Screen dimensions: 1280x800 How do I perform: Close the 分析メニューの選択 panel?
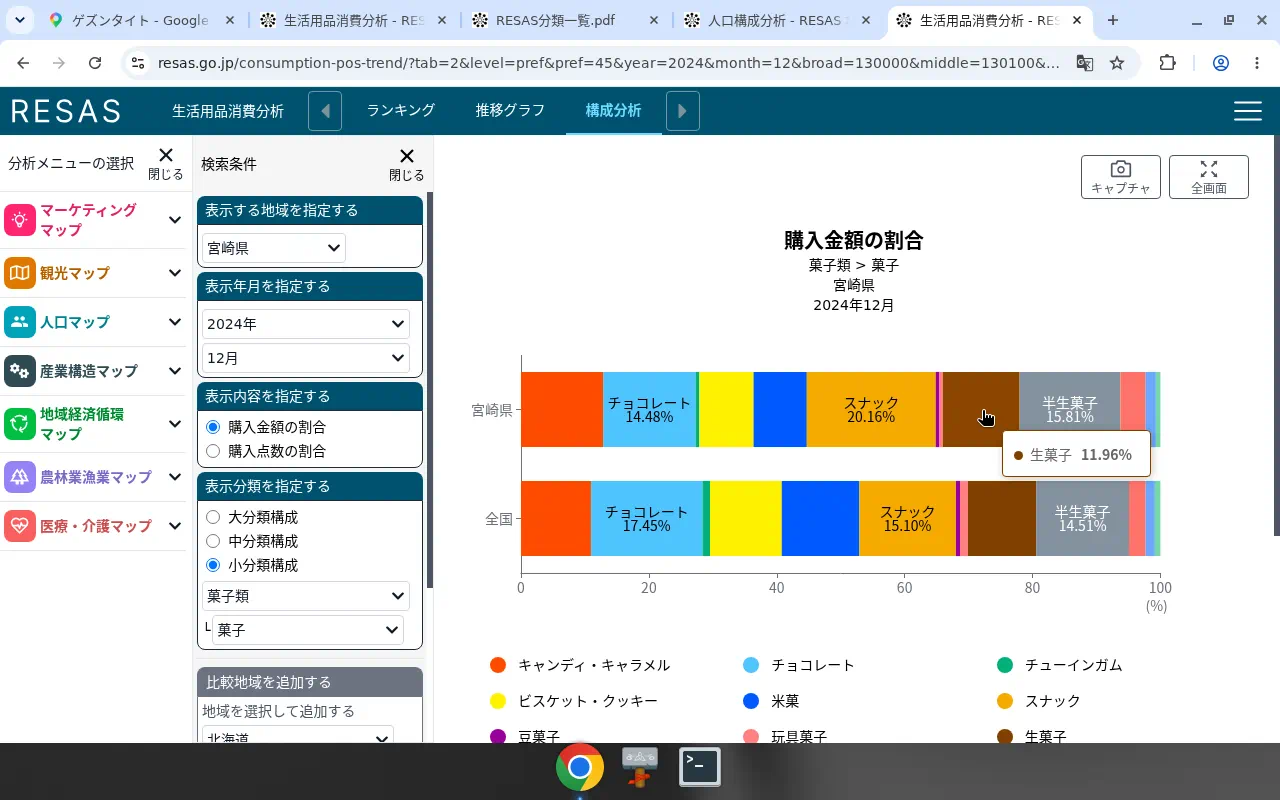[x=166, y=164]
